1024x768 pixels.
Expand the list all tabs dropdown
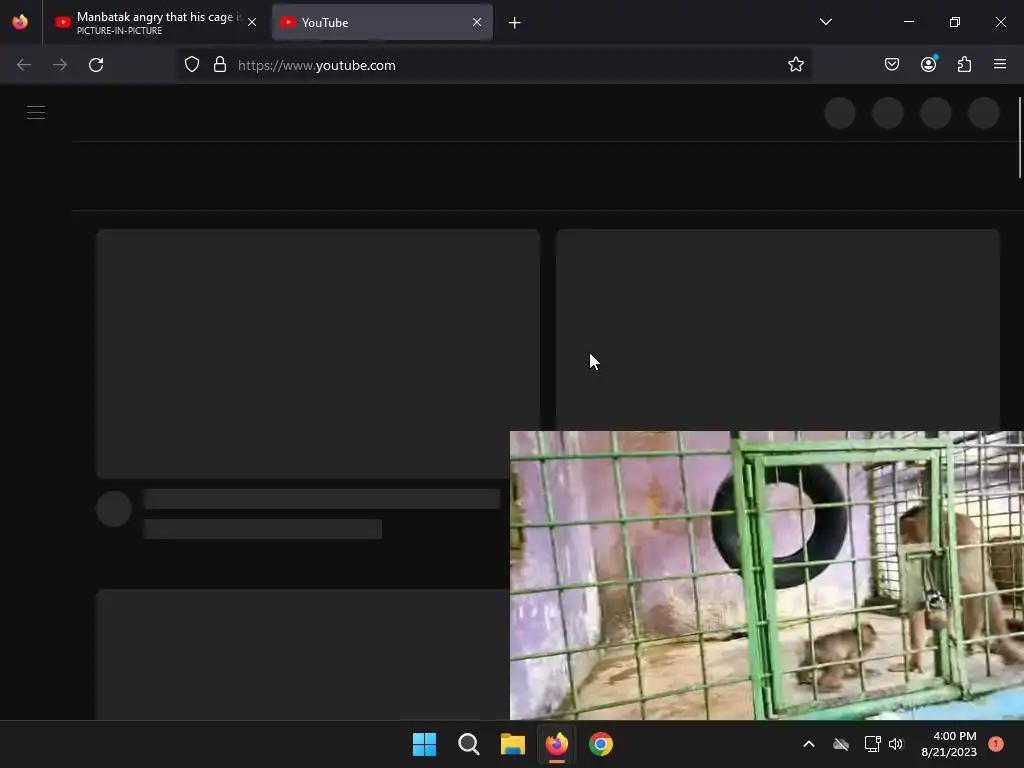coord(825,22)
